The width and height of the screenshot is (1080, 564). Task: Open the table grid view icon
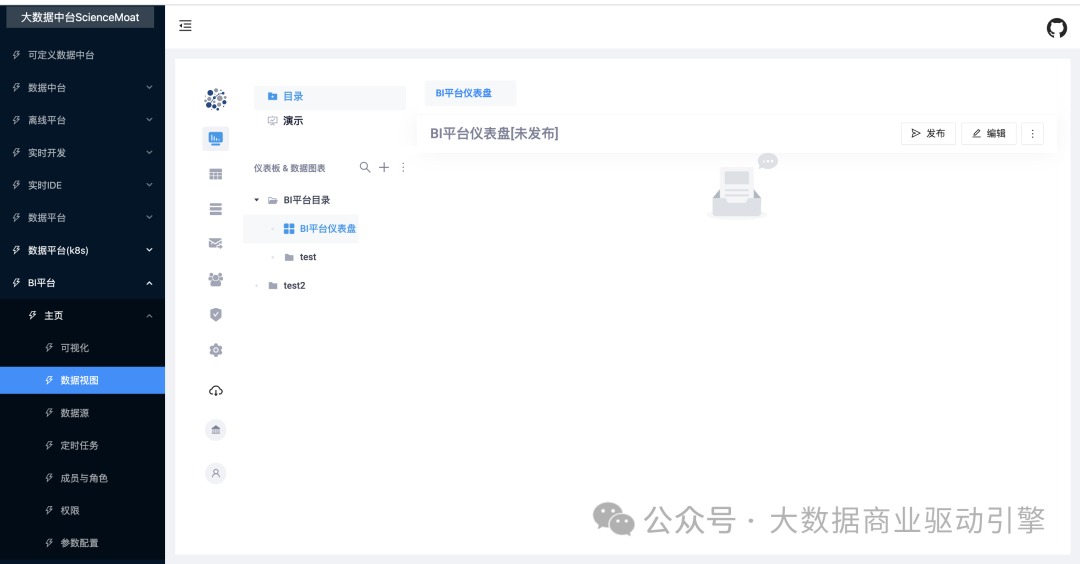(215, 174)
